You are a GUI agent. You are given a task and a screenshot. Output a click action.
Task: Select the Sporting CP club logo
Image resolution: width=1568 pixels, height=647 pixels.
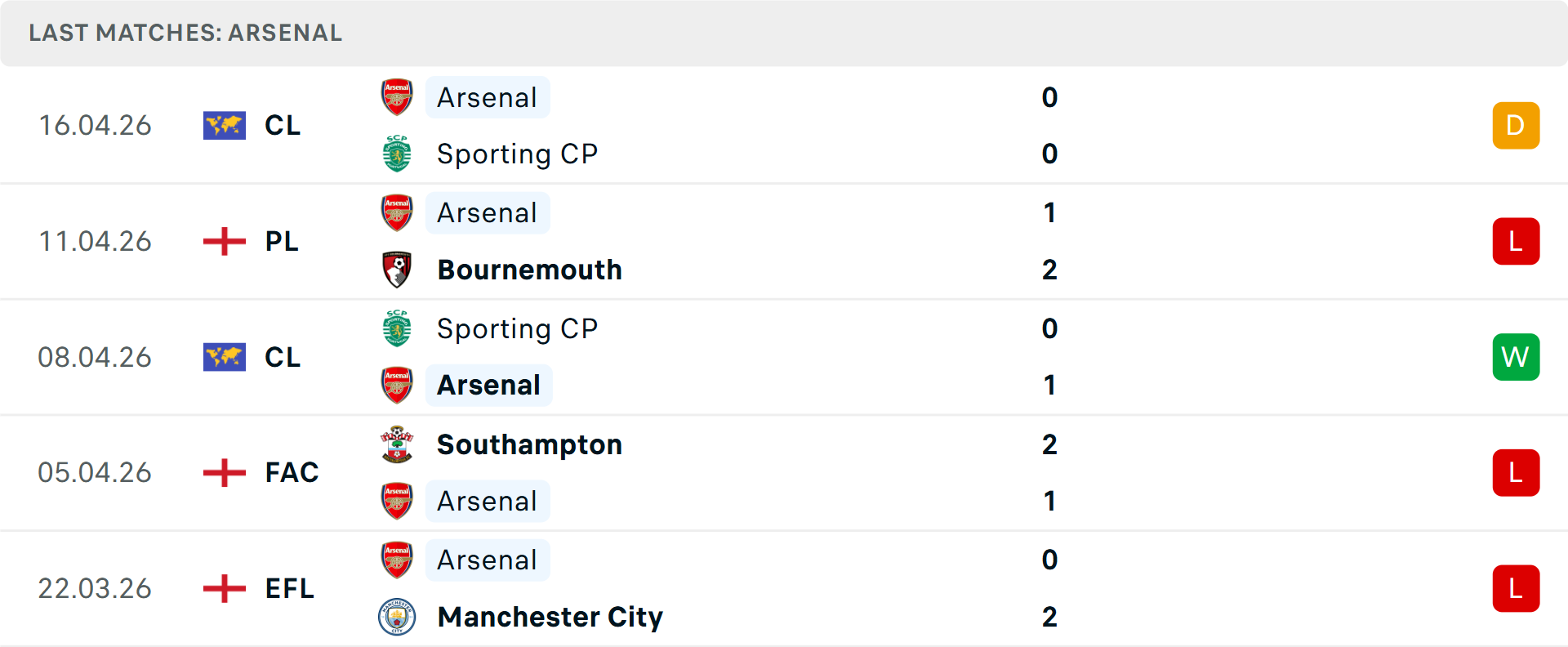397,154
